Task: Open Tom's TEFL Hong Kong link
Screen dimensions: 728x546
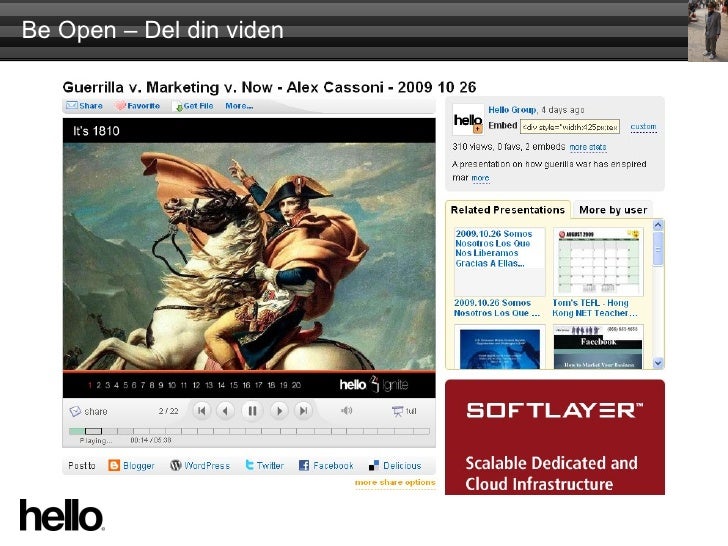Action: [595, 308]
